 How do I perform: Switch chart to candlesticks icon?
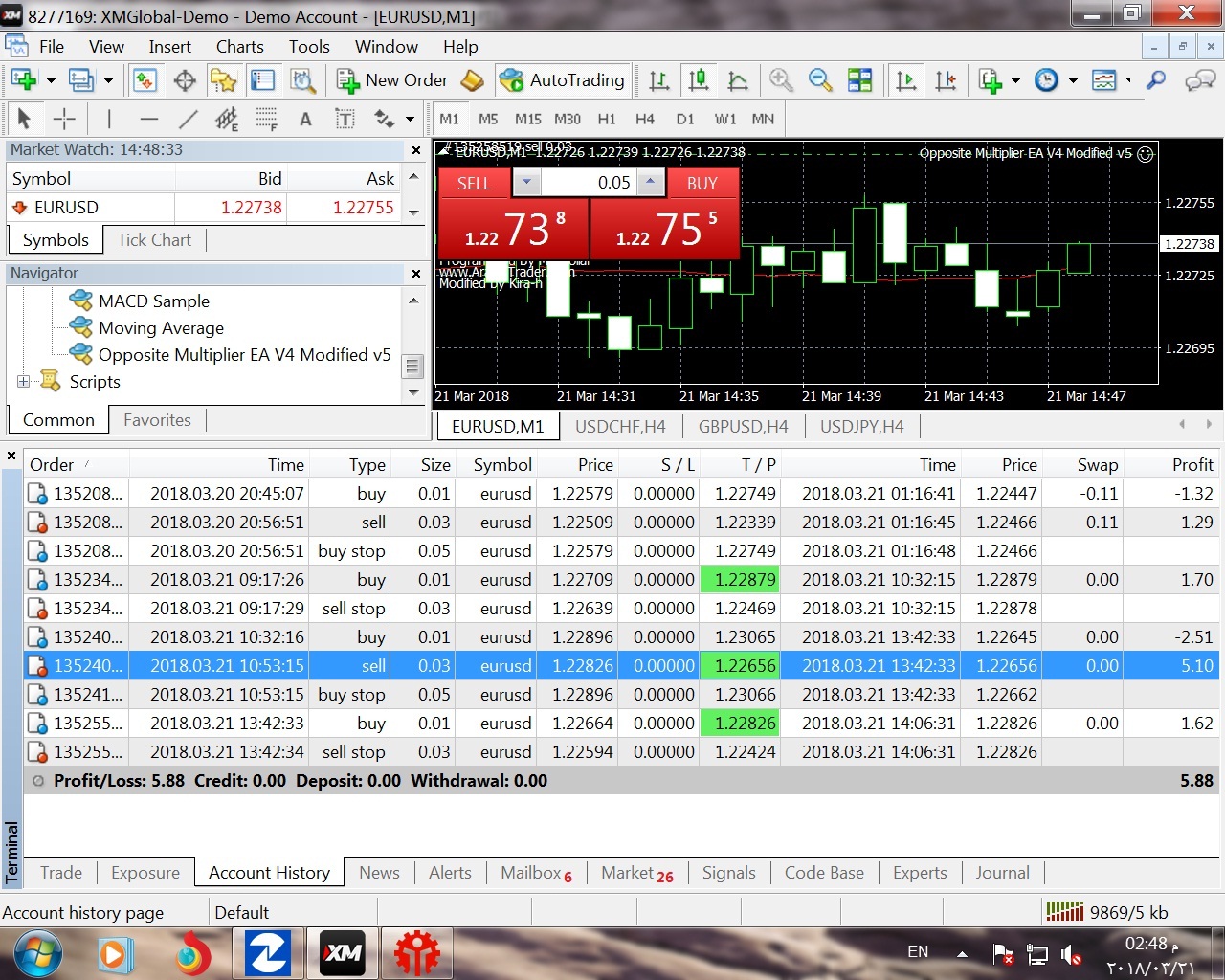coord(699,80)
